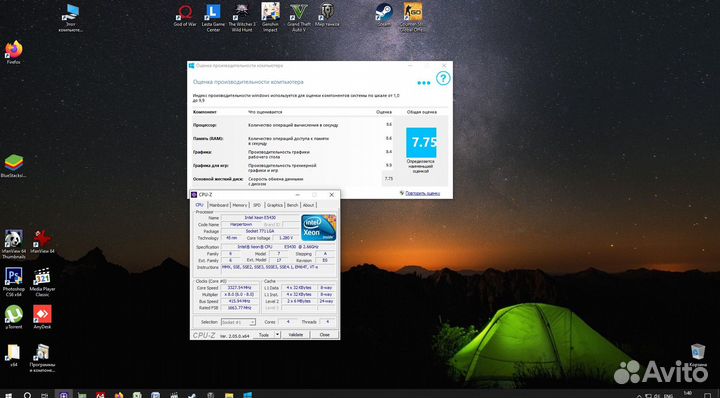Click the help question mark in performance window

pos(443,78)
